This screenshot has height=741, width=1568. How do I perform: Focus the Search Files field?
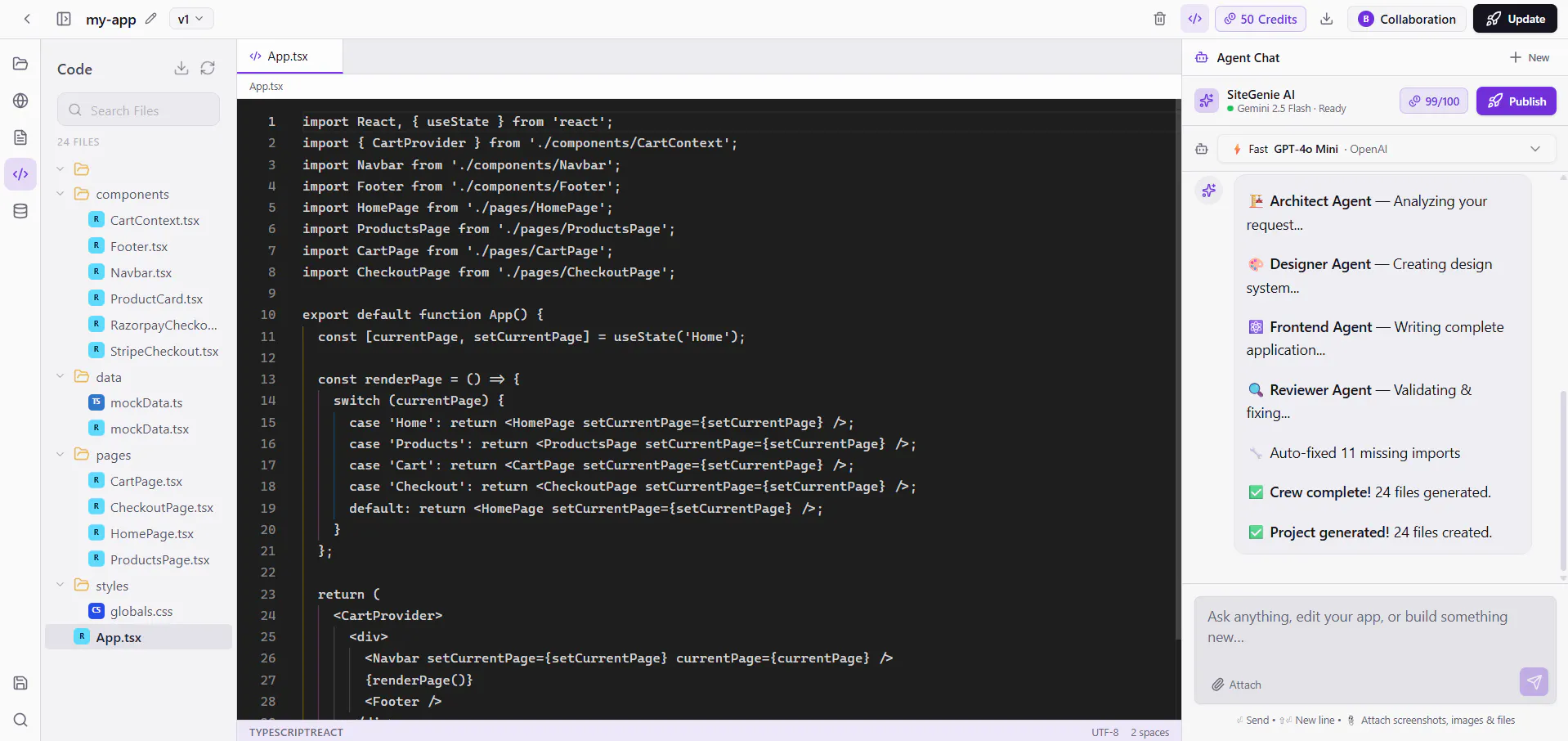pos(138,110)
